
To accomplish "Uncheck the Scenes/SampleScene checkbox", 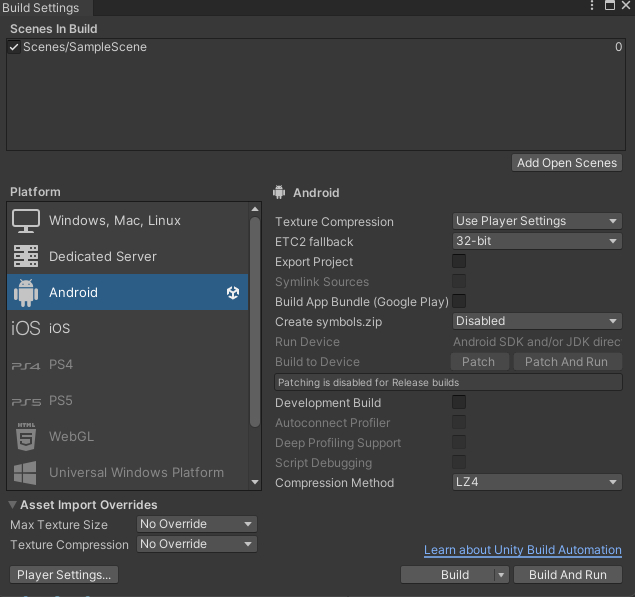I will click(x=14, y=47).
